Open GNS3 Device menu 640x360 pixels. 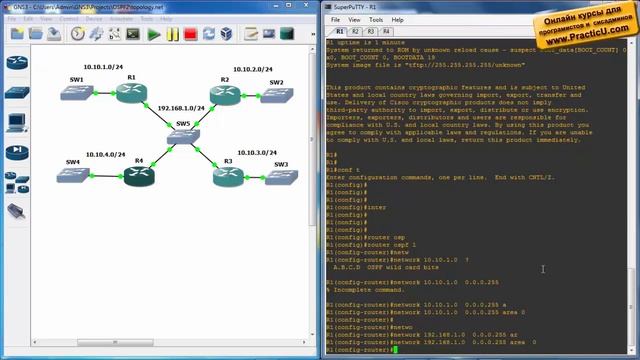coord(94,19)
